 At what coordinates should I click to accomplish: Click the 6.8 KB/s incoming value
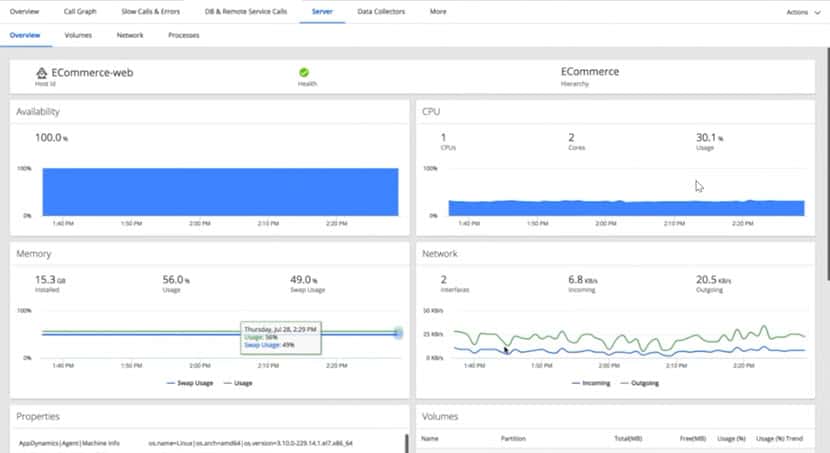click(583, 279)
